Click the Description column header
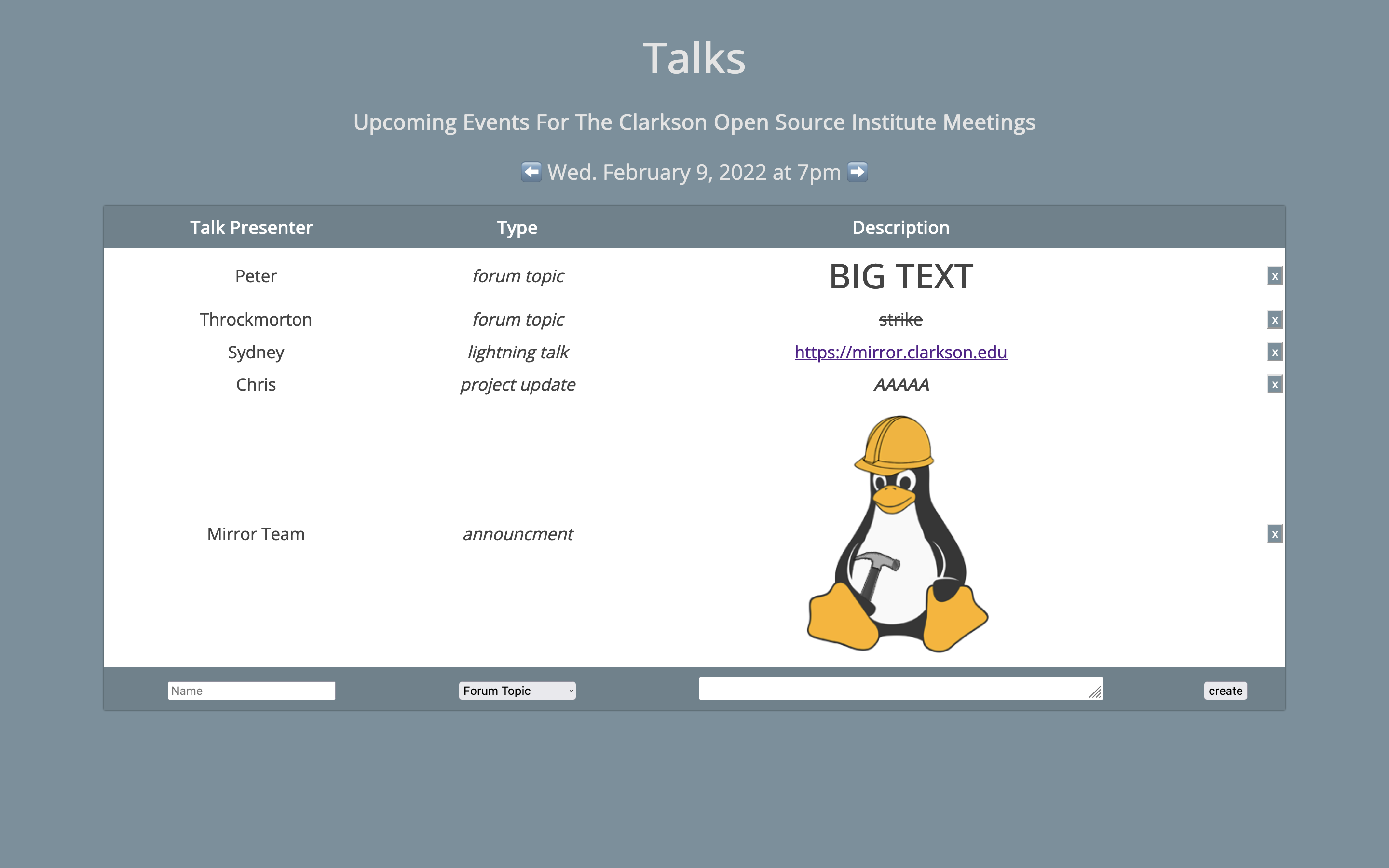Image resolution: width=1389 pixels, height=868 pixels. 900,227
